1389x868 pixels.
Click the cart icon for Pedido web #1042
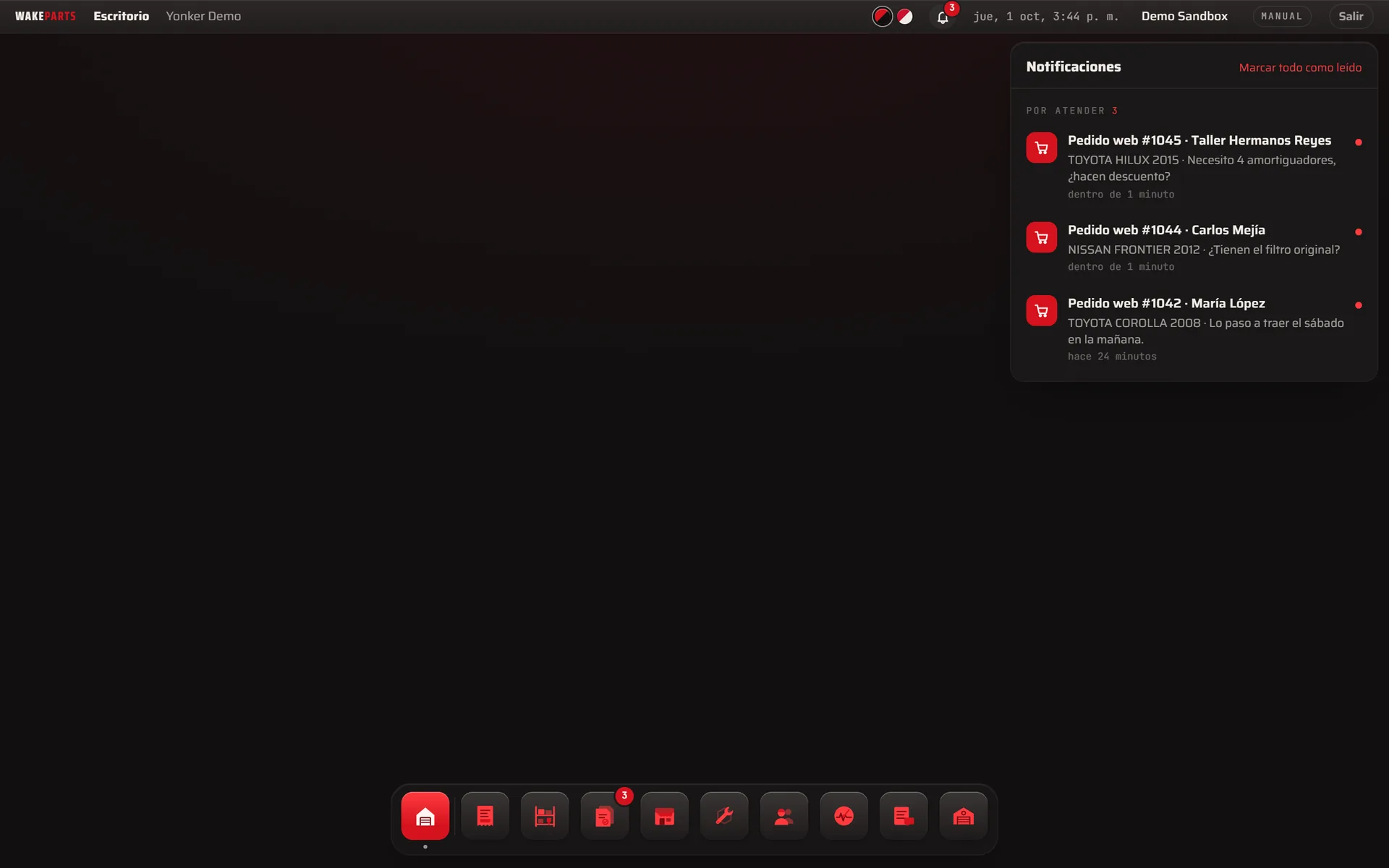pyautogui.click(x=1042, y=310)
